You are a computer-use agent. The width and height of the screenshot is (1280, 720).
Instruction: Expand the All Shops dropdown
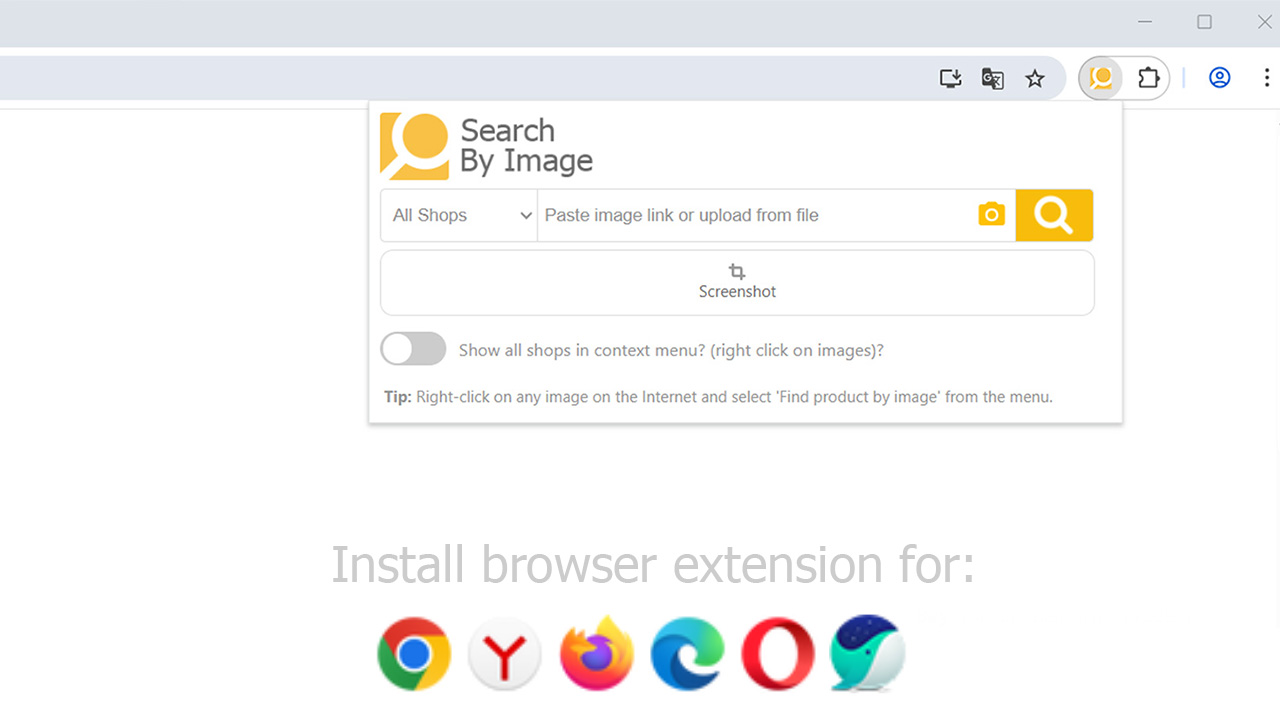pyautogui.click(x=460, y=215)
